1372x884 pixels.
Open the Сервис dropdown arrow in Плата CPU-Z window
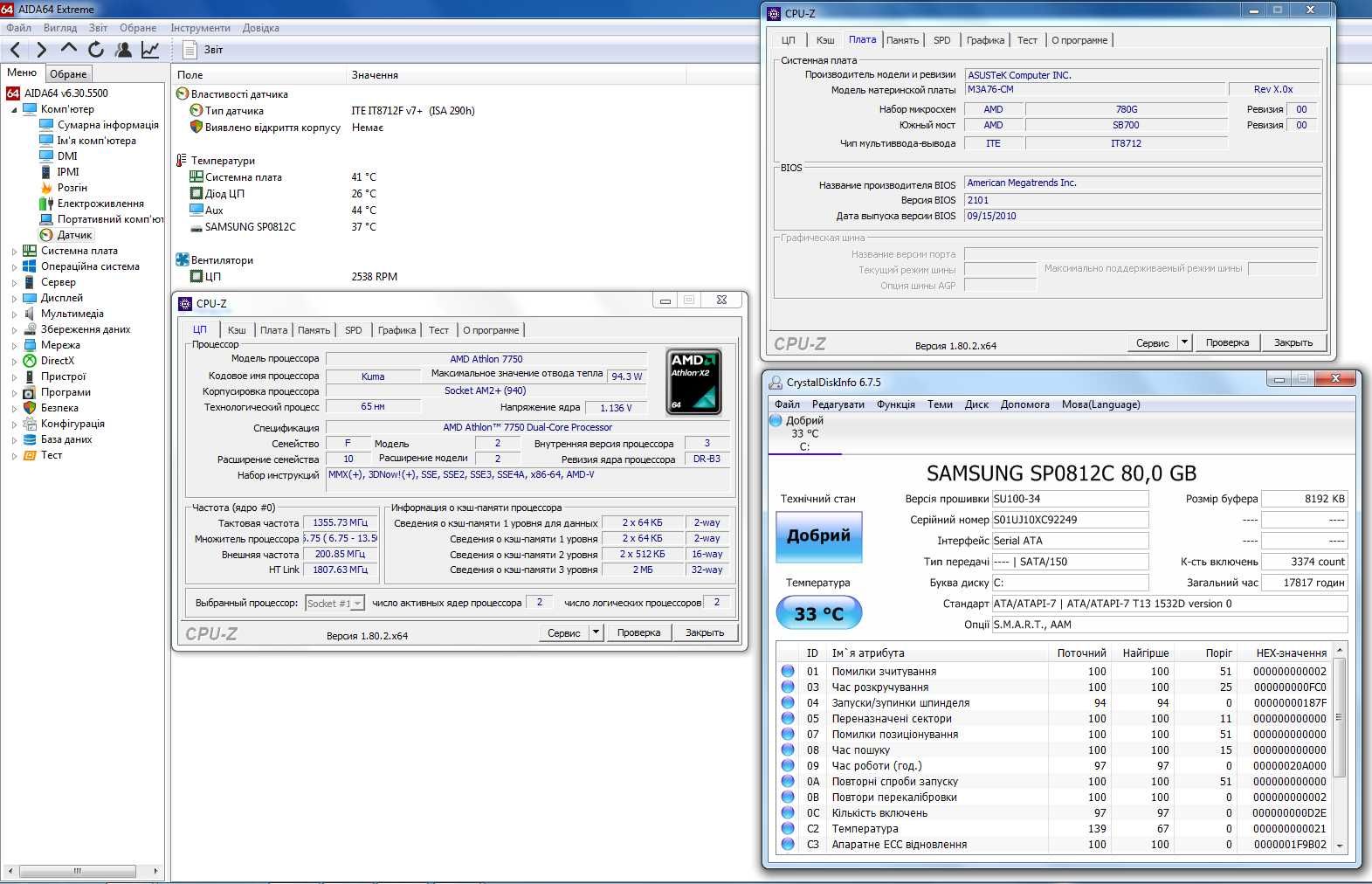pyautogui.click(x=1184, y=342)
